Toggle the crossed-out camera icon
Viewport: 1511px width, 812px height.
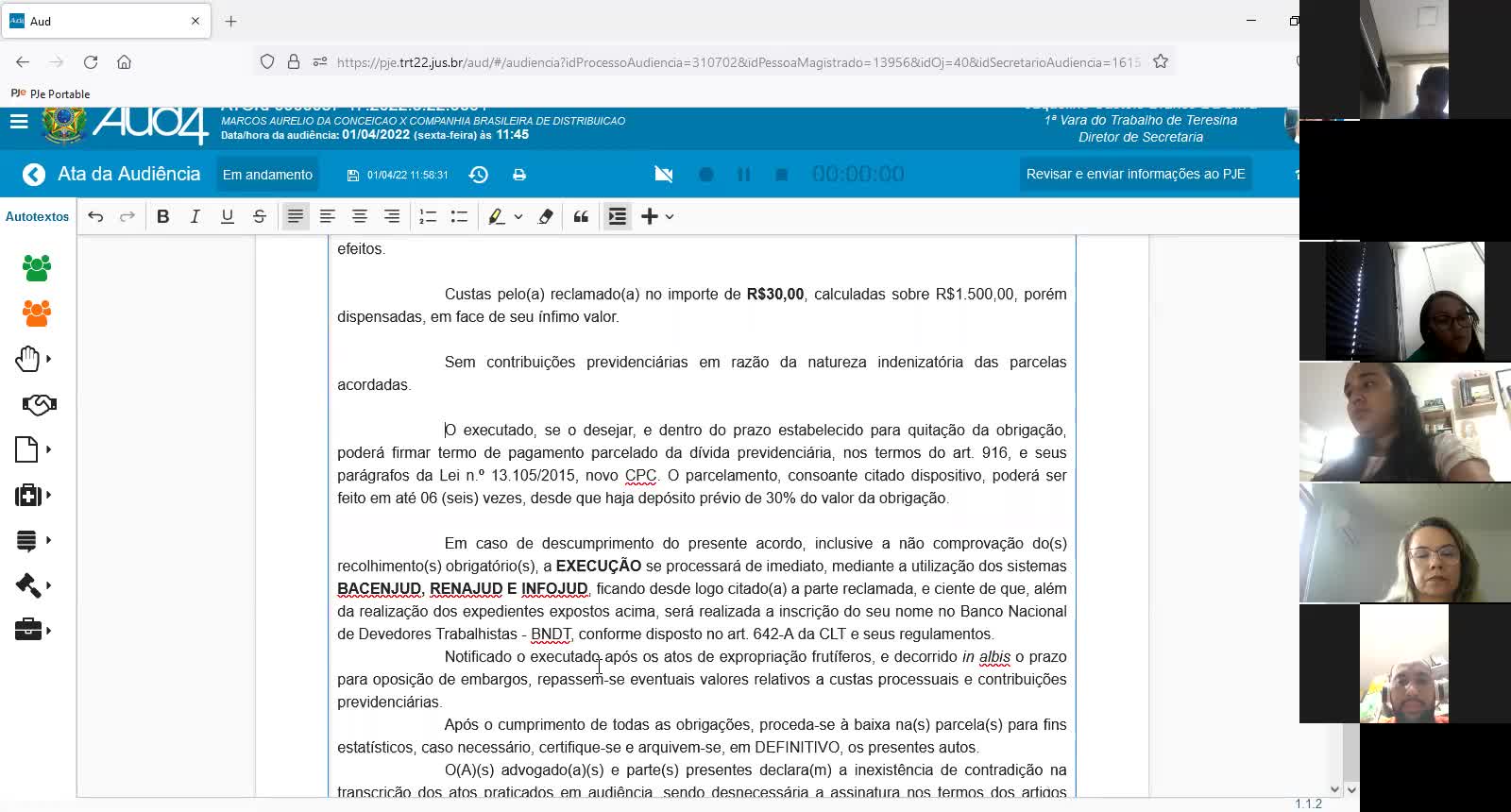tap(664, 174)
